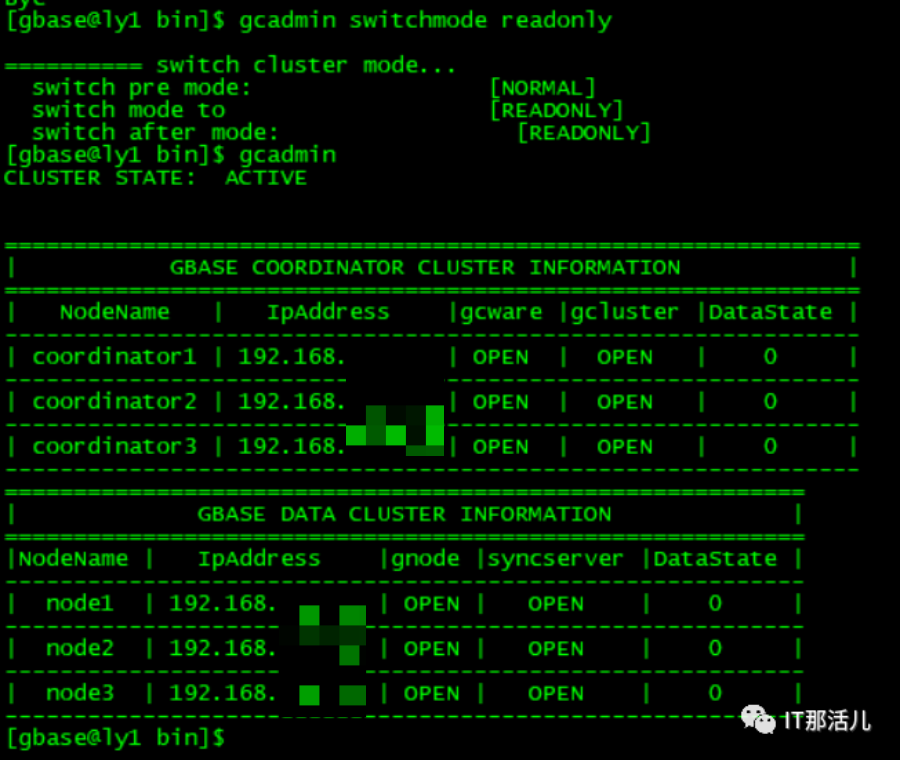Click the final '[gbase@ly1 bin]$' prompt
Viewport: 900px width, 760px height.
click(x=115, y=738)
